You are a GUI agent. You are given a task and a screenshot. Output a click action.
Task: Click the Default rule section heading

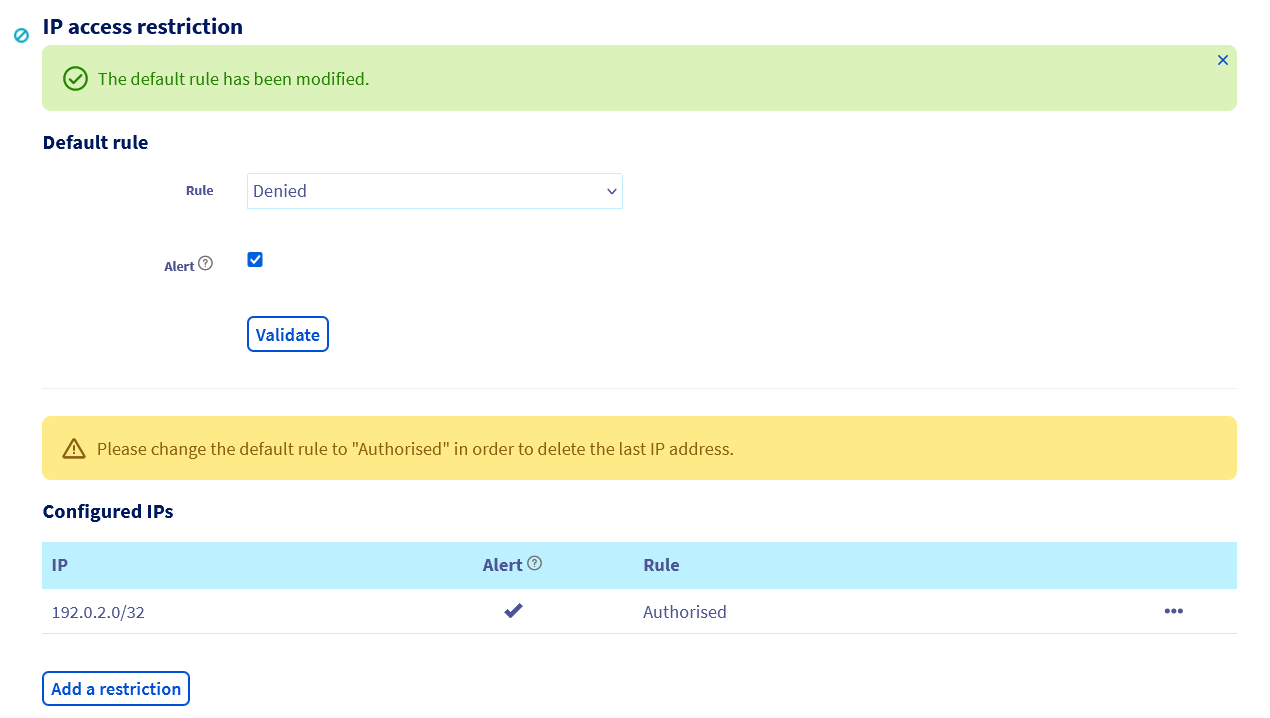coord(95,143)
